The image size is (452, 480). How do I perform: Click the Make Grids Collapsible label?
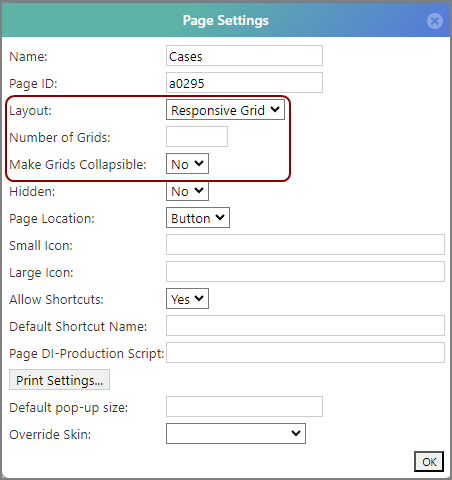click(x=78, y=165)
